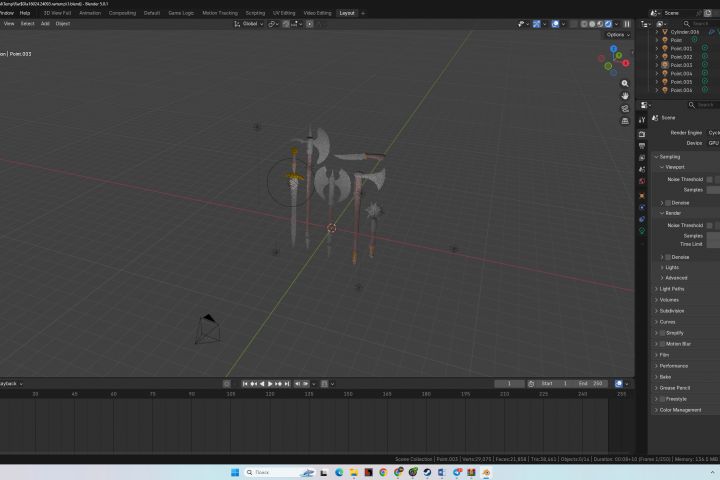Enable the Simplify checkbox
Screen dimensions: 720x480
click(663, 333)
